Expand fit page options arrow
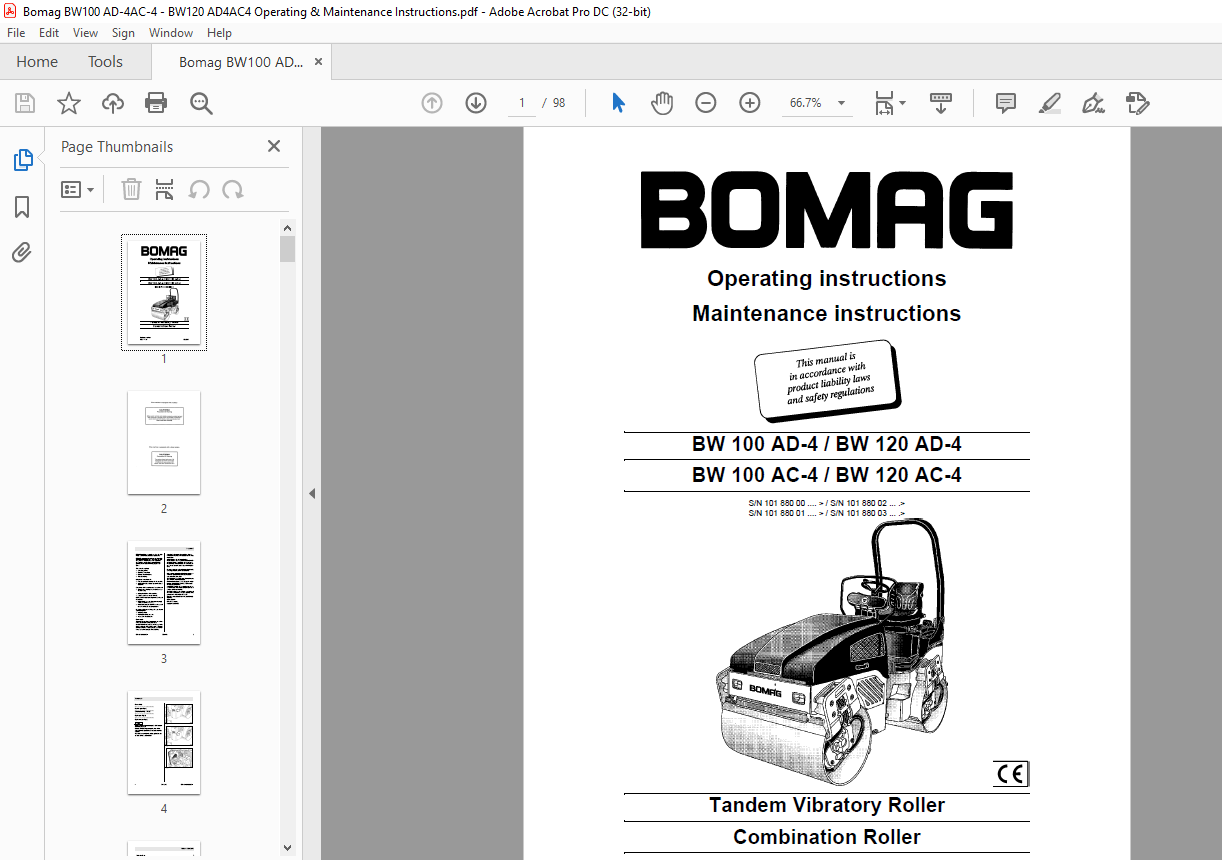The width and height of the screenshot is (1222, 860). tap(902, 103)
